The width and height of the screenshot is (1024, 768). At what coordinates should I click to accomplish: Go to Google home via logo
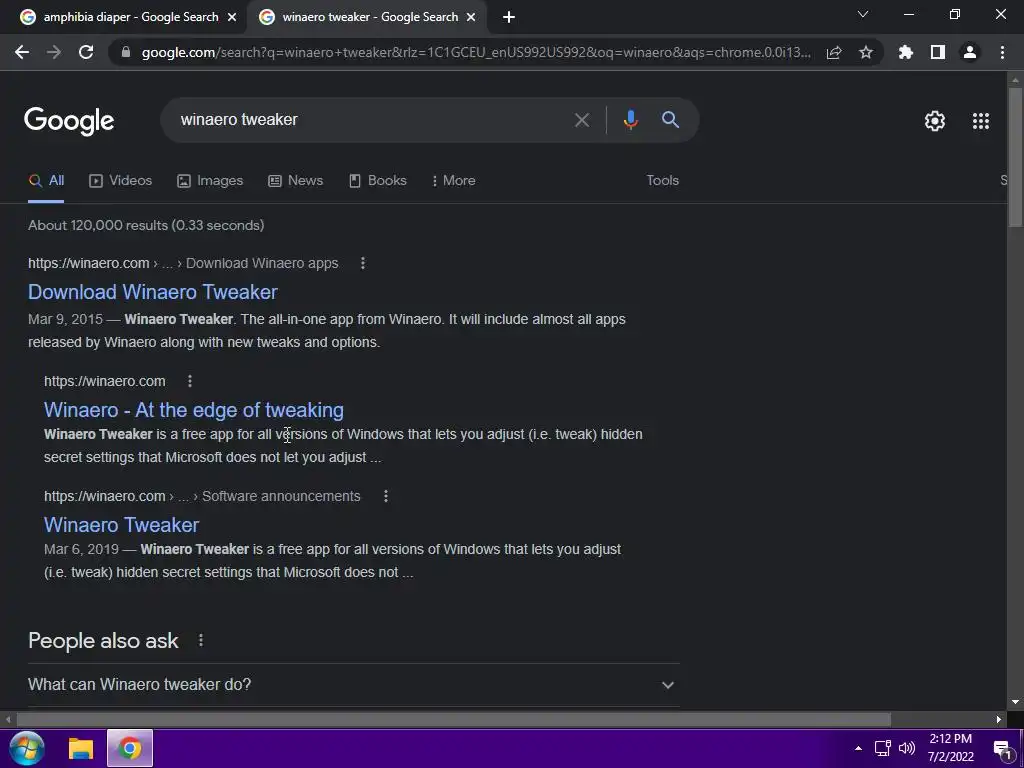(x=69, y=121)
